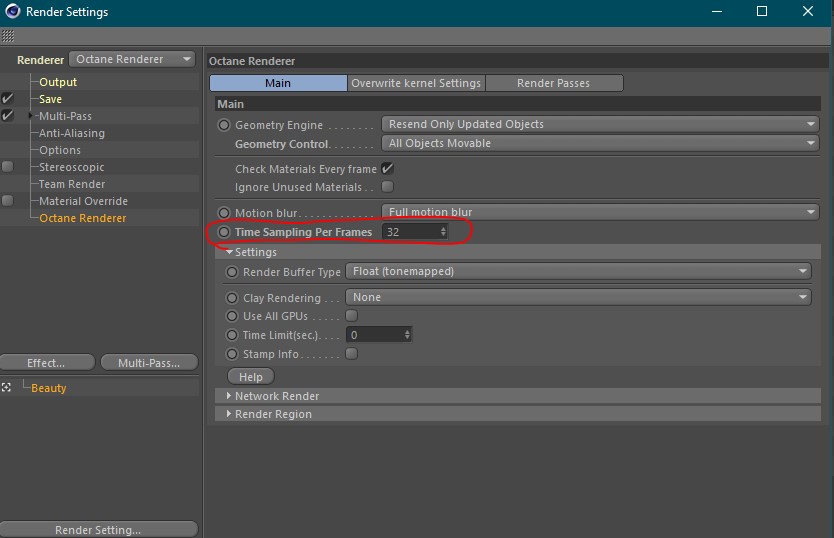Open the Motion blur dropdown
The image size is (834, 538).
[600, 212]
